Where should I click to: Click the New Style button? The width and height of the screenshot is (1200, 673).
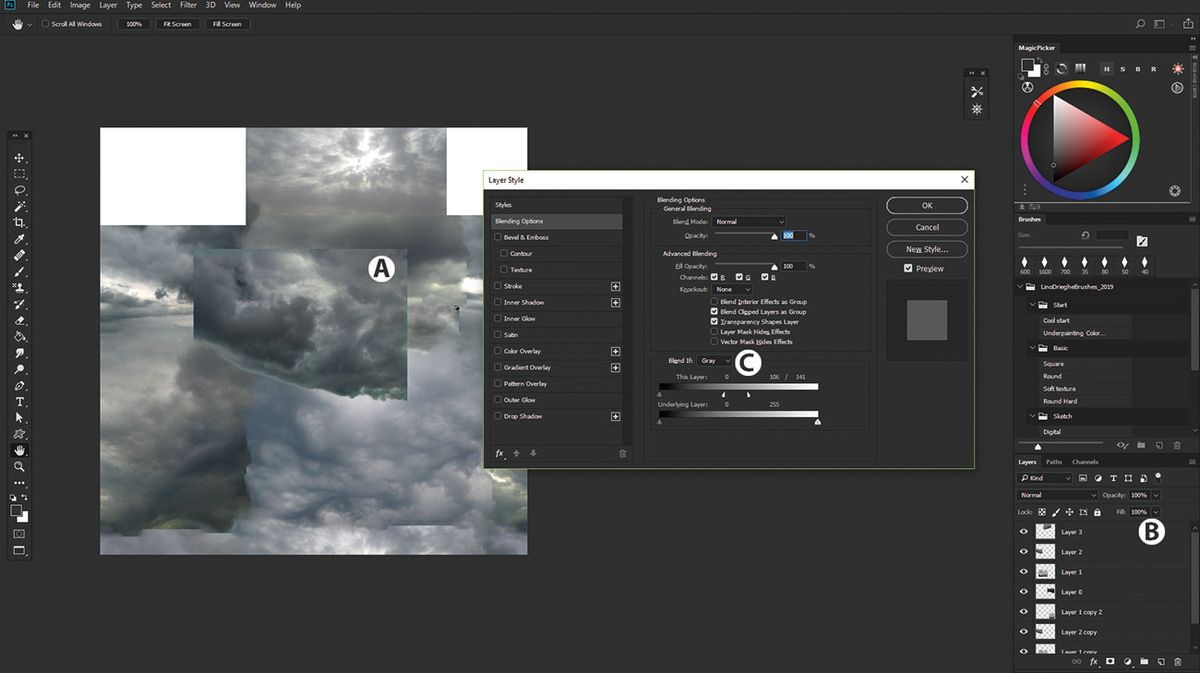926,249
